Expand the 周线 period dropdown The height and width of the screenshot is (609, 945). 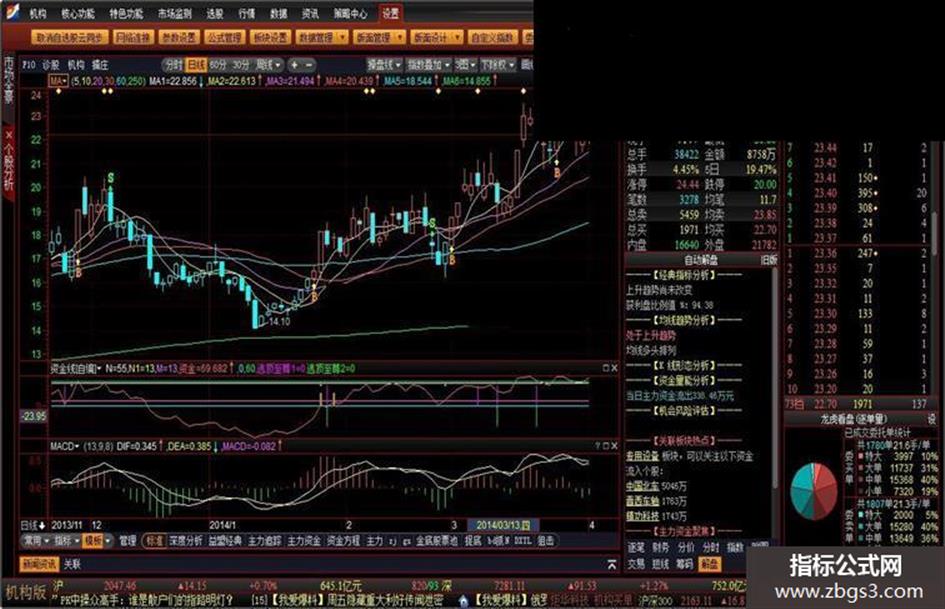[x=269, y=65]
